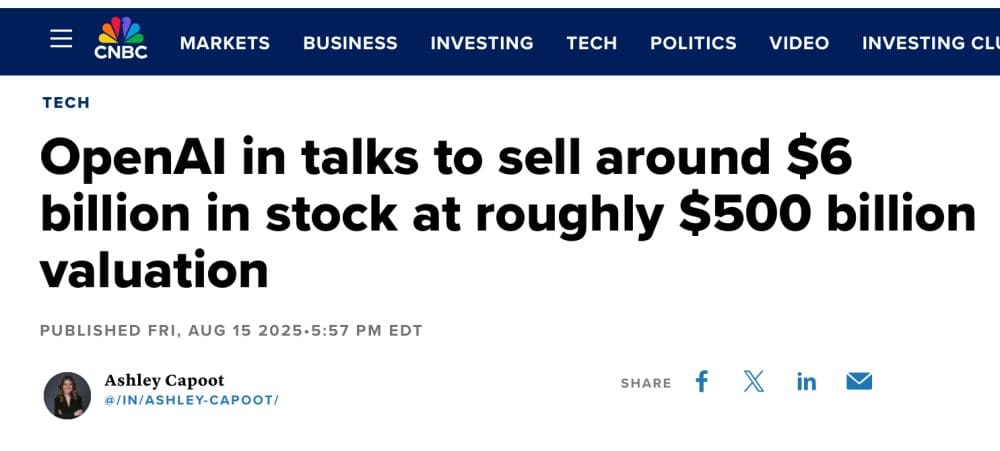Open the Video section
The image size is (1000, 451).
click(x=799, y=43)
